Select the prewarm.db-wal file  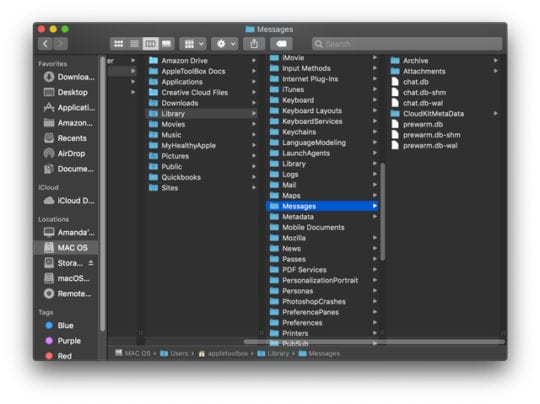point(445,145)
